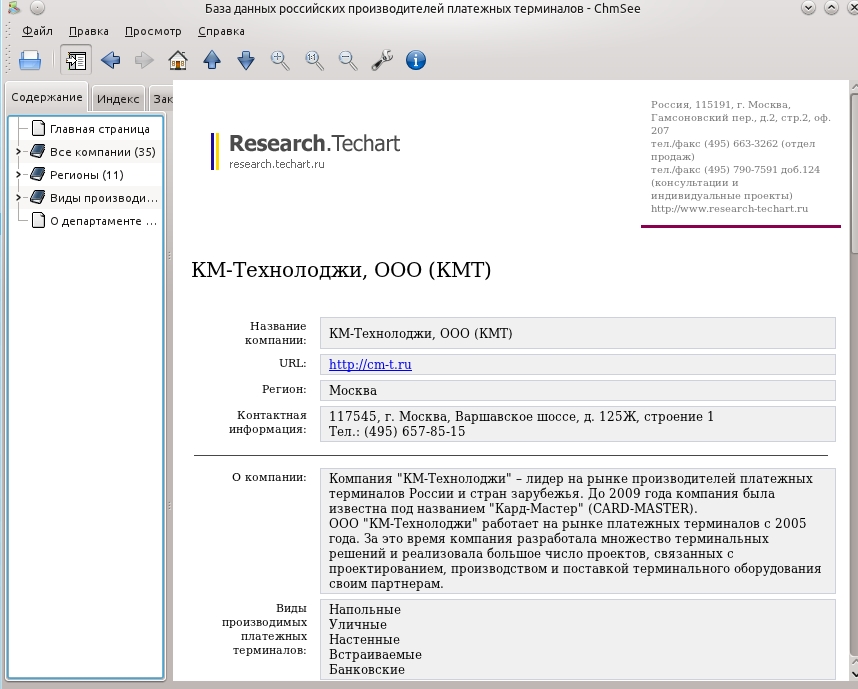
Task: Expand the Регионы (11) node
Action: coord(19,175)
